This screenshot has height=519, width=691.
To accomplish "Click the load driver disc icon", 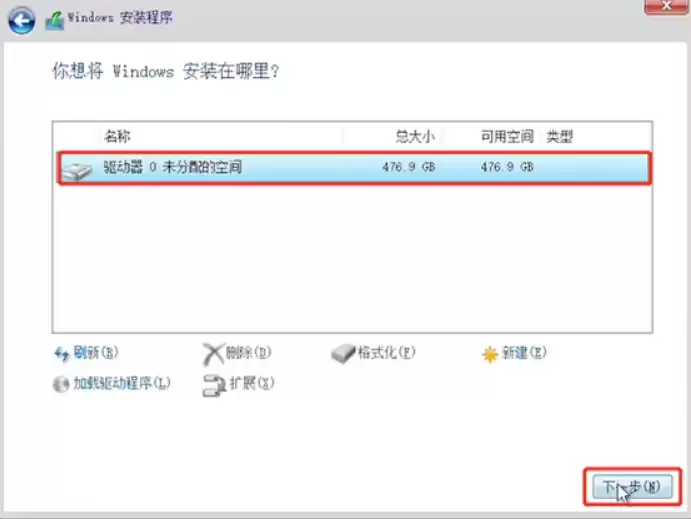I will 61,384.
